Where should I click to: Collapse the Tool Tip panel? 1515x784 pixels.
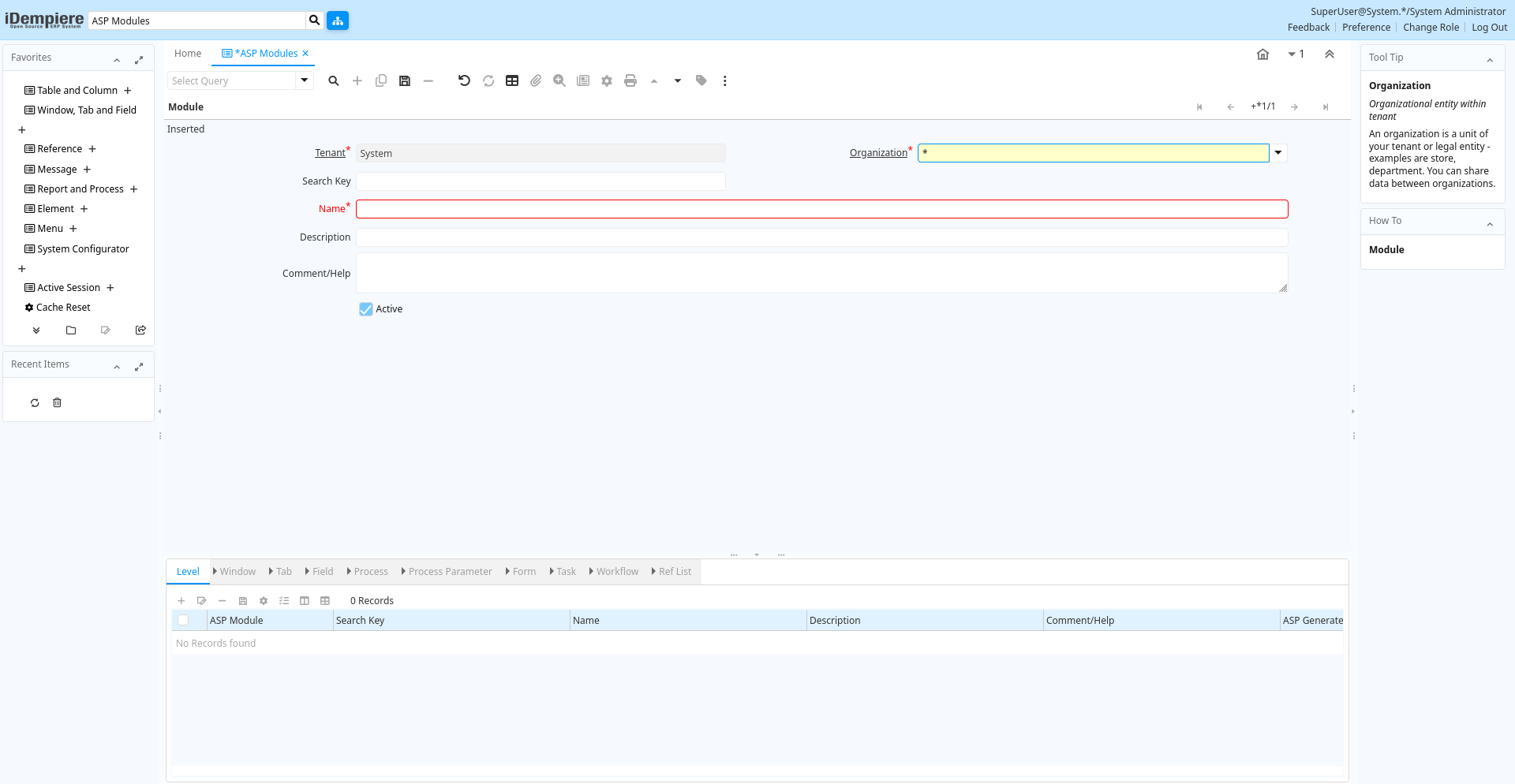tap(1490, 60)
